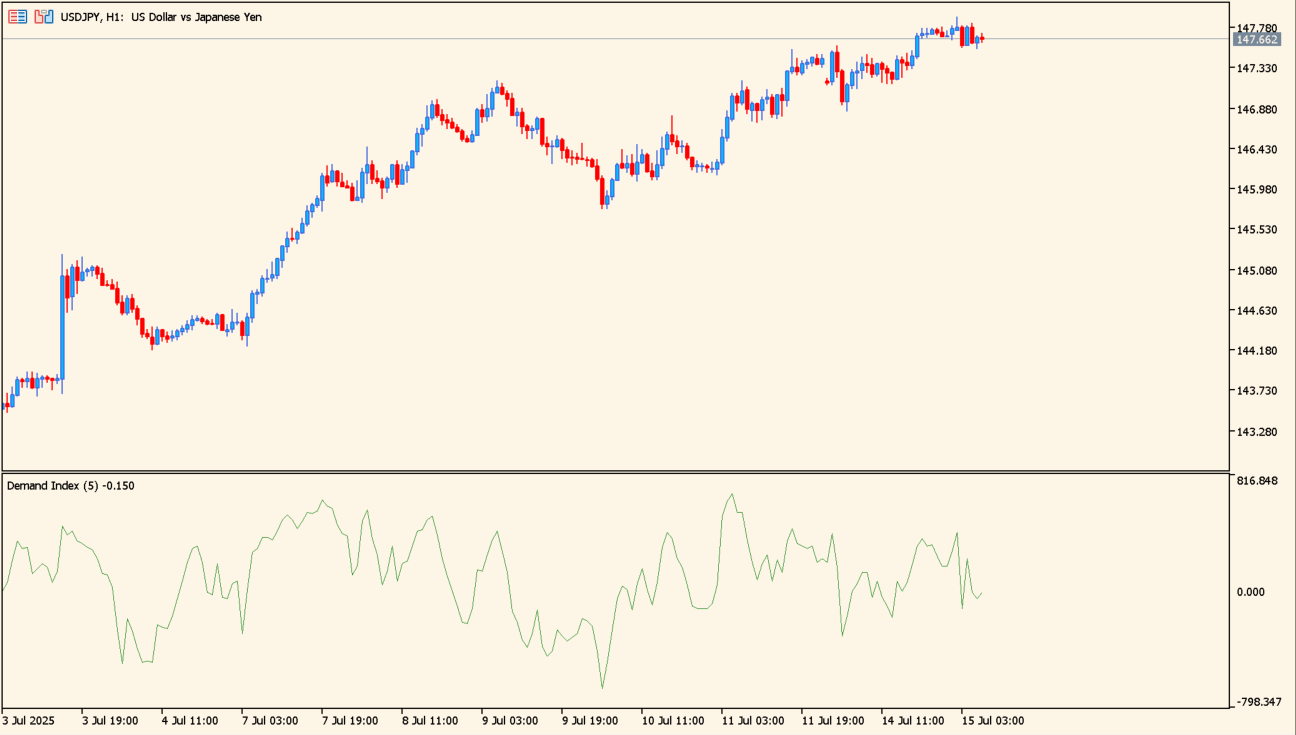Viewport: 1296px width, 735px height.
Task: Click the USDJPY, H1 chart title
Action: (x=161, y=17)
